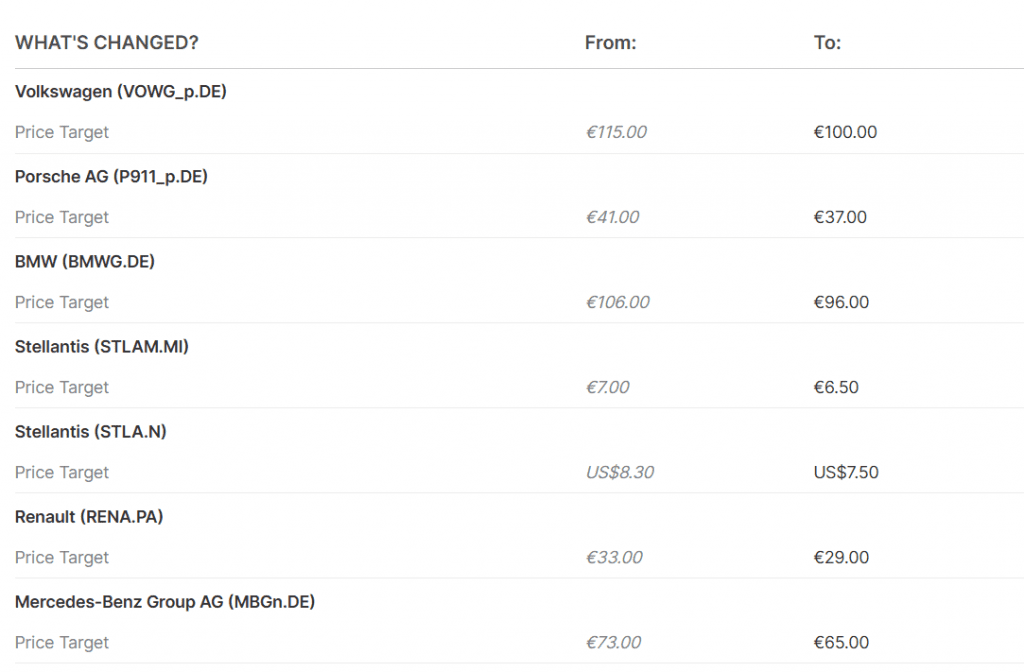Open Mercedes-Benz Group AG (MBGn.DE) entry
The width and height of the screenshot is (1024, 672).
pyautogui.click(x=167, y=602)
